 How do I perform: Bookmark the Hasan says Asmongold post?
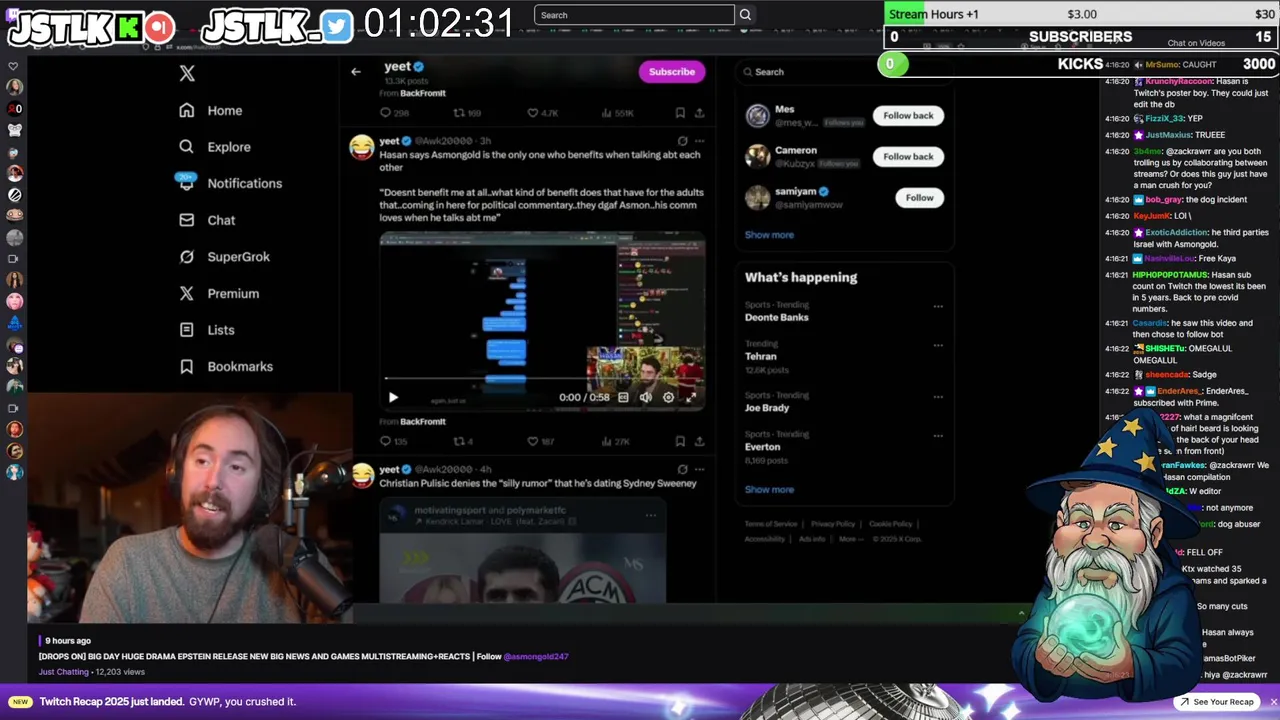coord(680,442)
